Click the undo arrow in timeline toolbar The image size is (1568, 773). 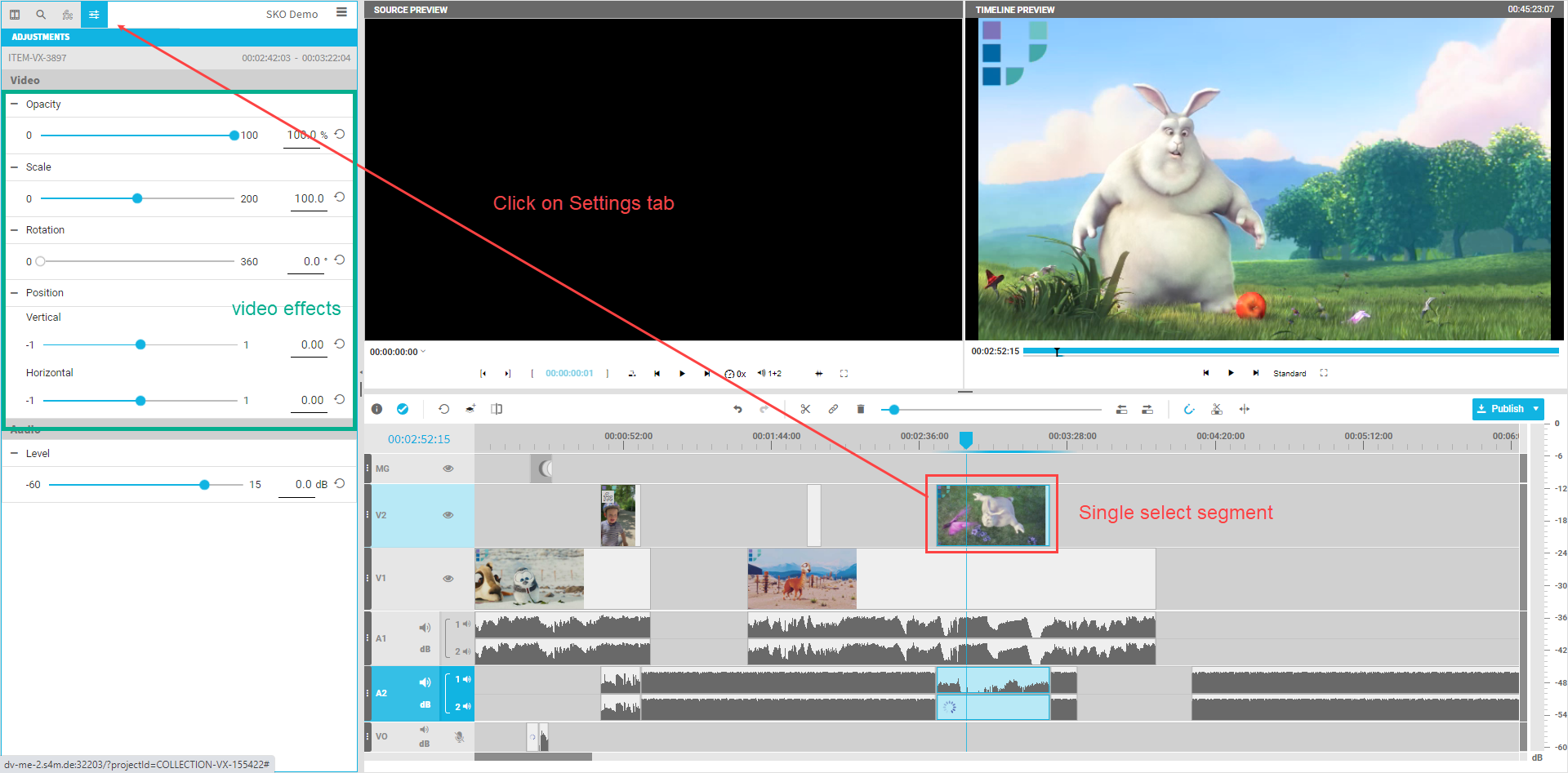click(737, 409)
